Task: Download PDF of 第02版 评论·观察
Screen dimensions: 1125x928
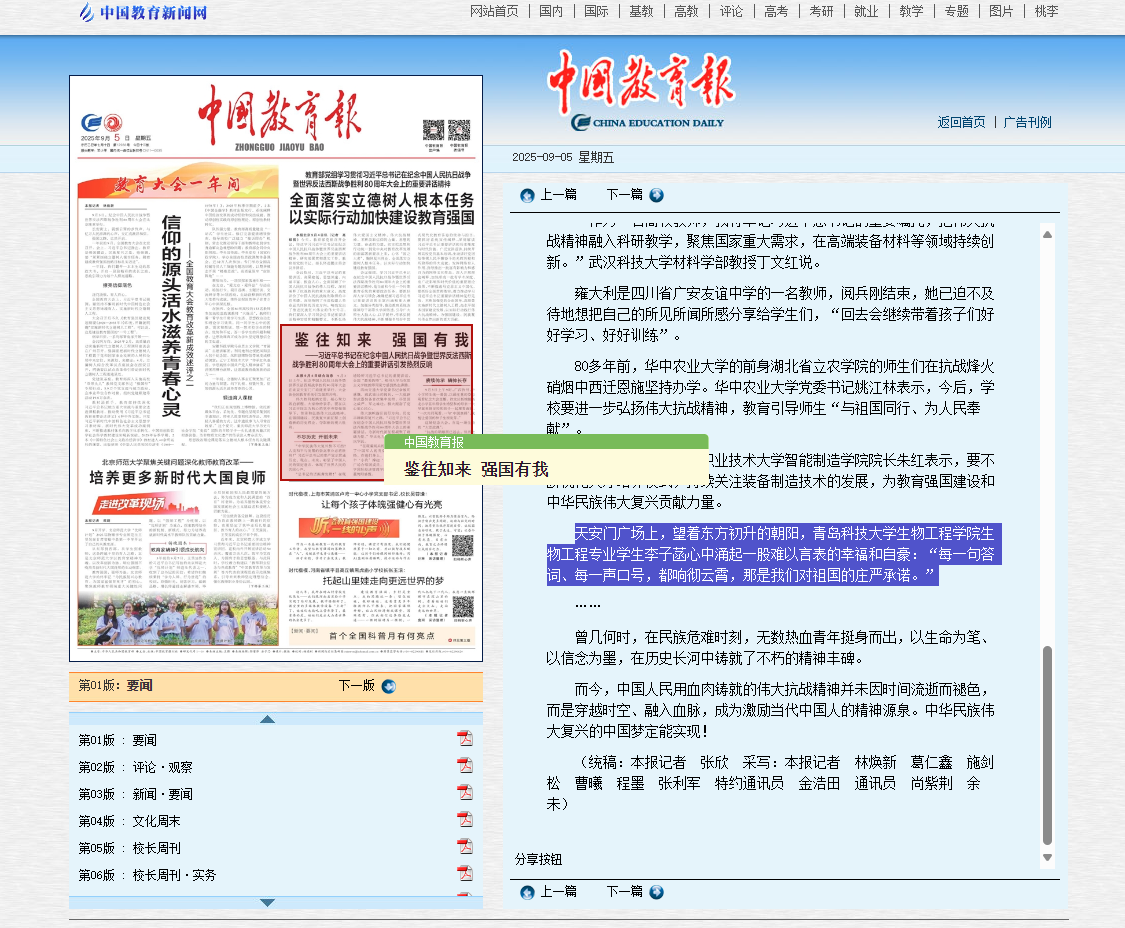Action: click(x=465, y=766)
